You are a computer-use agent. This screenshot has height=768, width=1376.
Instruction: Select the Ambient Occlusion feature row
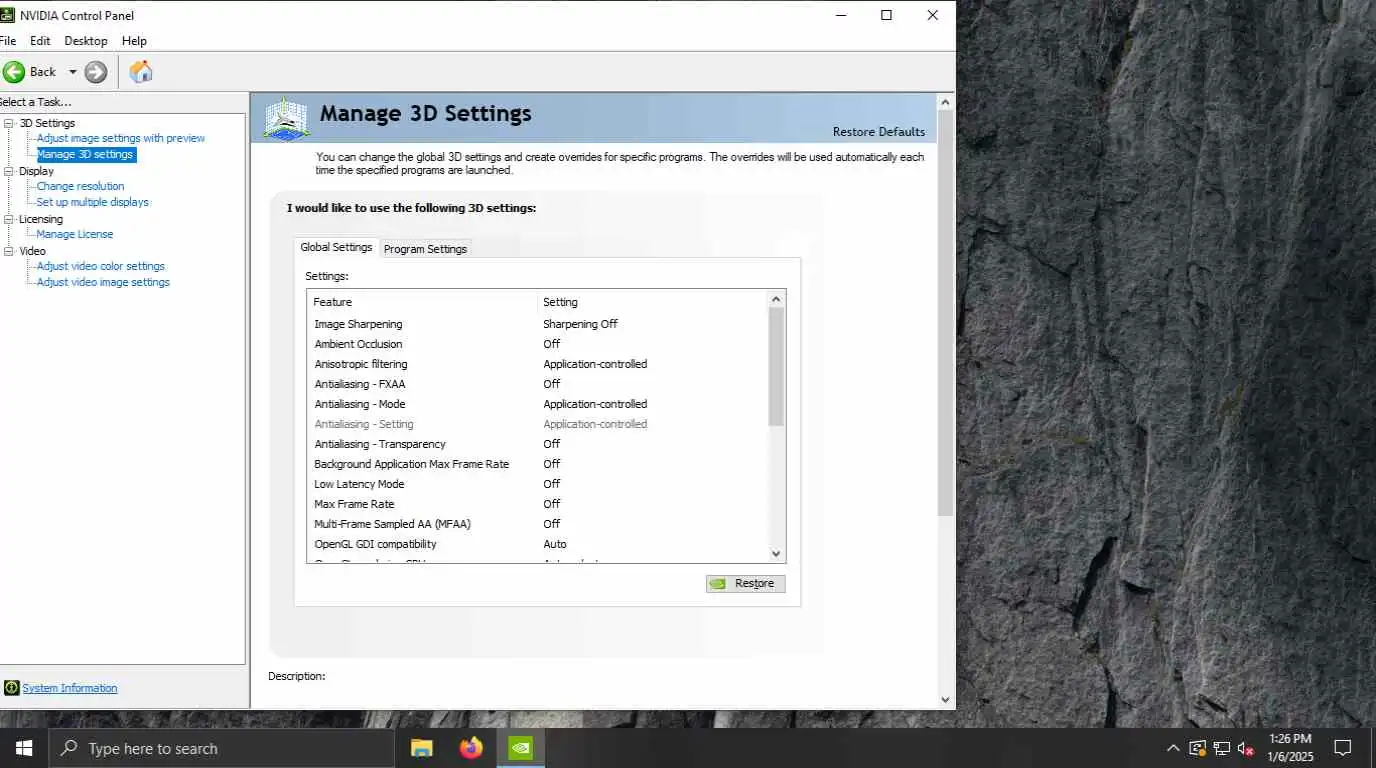538,344
